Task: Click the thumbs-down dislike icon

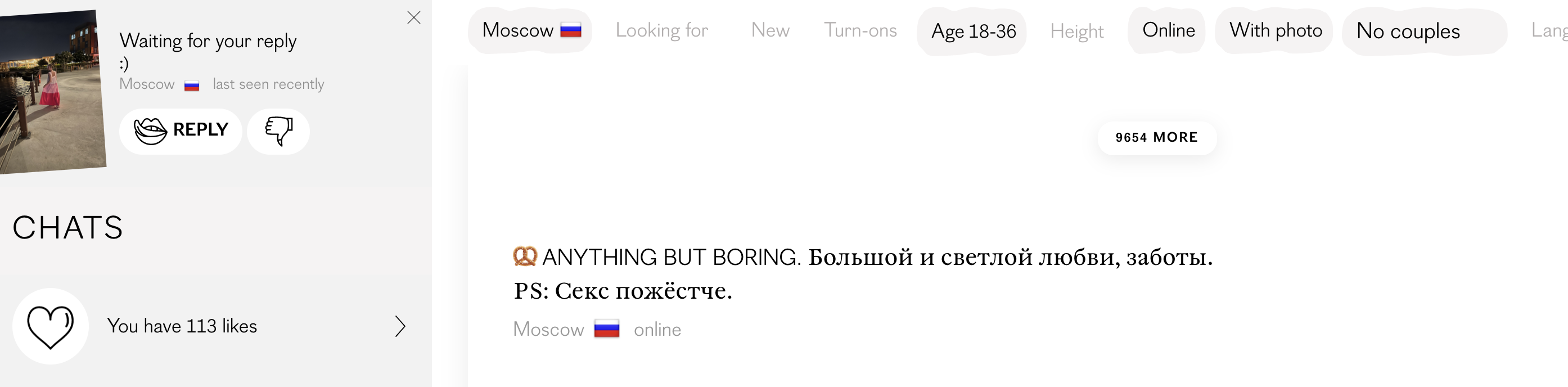Action: pos(278,131)
